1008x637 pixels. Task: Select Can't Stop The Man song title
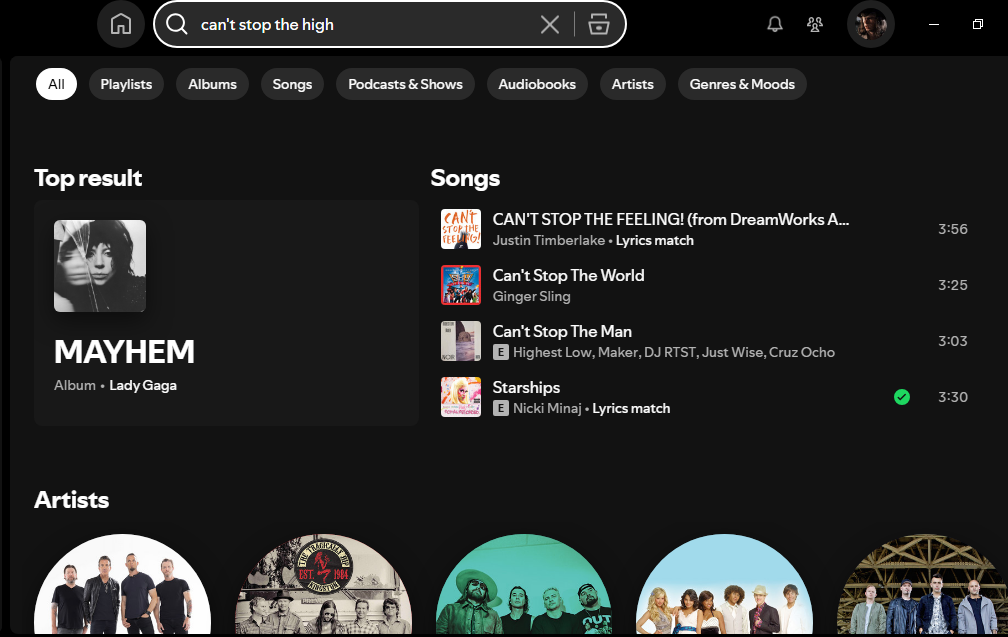point(562,331)
